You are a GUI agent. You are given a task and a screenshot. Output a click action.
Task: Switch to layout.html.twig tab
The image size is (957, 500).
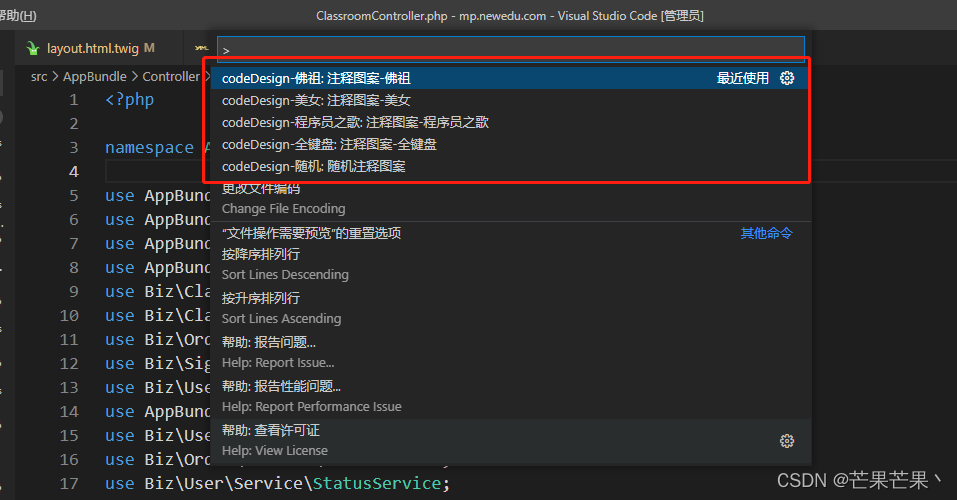tap(98, 48)
